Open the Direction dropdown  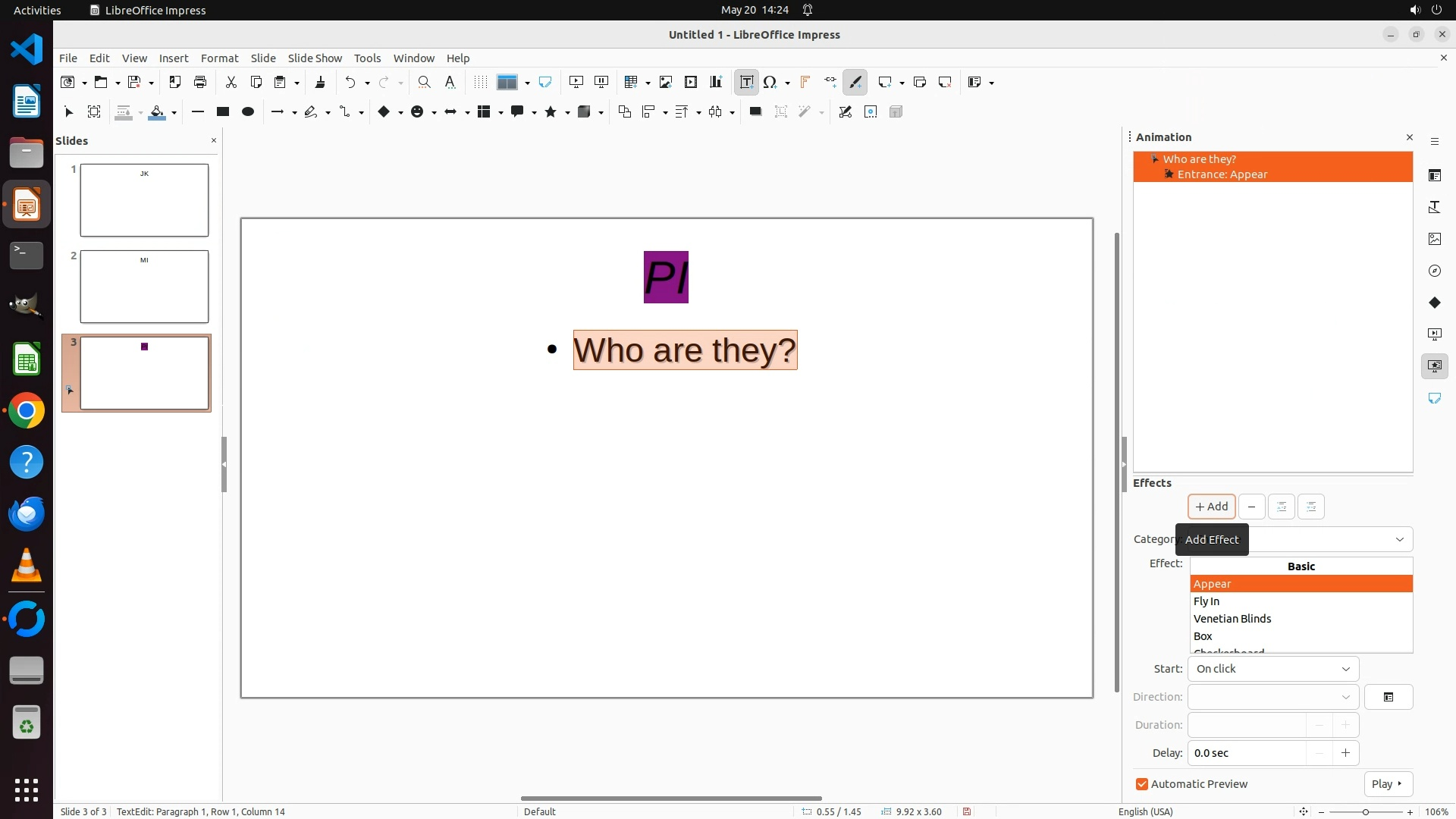pos(1273,697)
